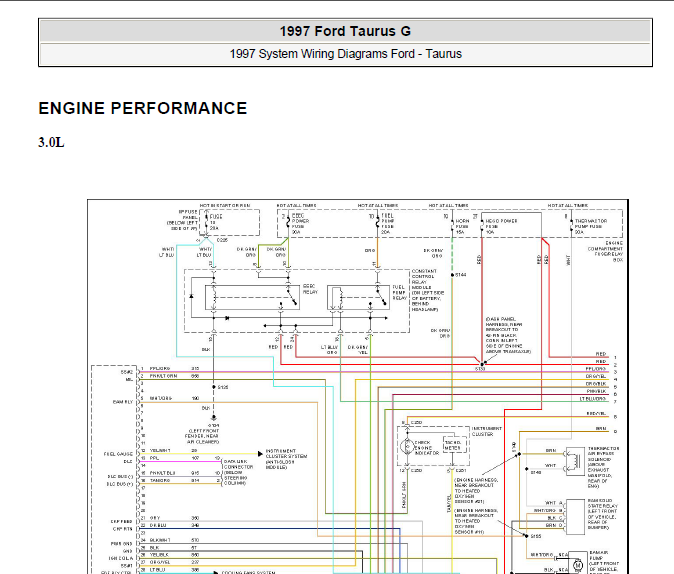Select the S125 splice label
The height and width of the screenshot is (574, 674).
coord(223,387)
